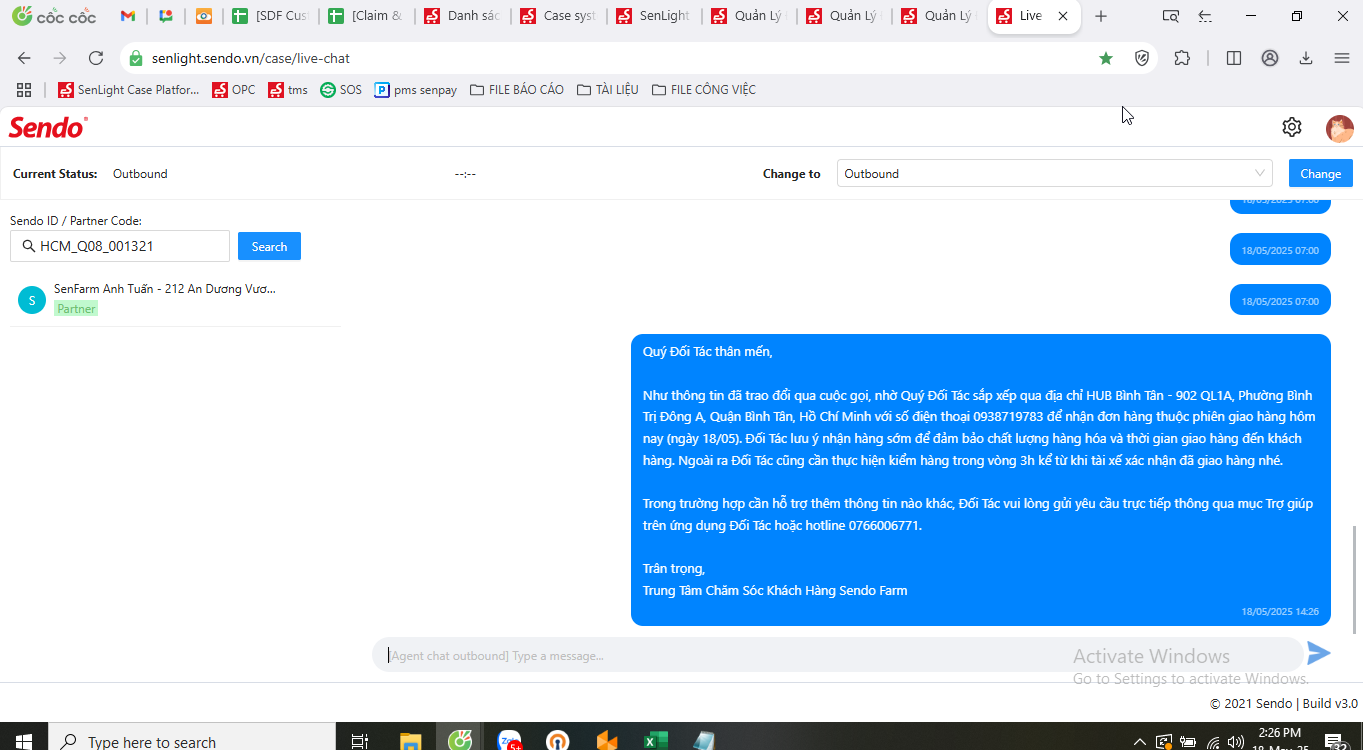Open the SOS bookmark
The image size is (1363, 750).
pyautogui.click(x=341, y=90)
